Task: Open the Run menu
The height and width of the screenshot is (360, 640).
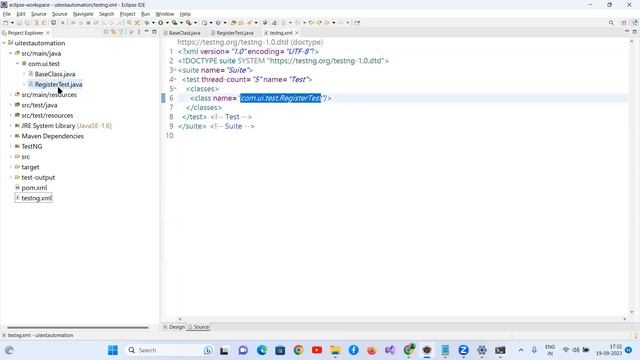Action: [x=145, y=14]
